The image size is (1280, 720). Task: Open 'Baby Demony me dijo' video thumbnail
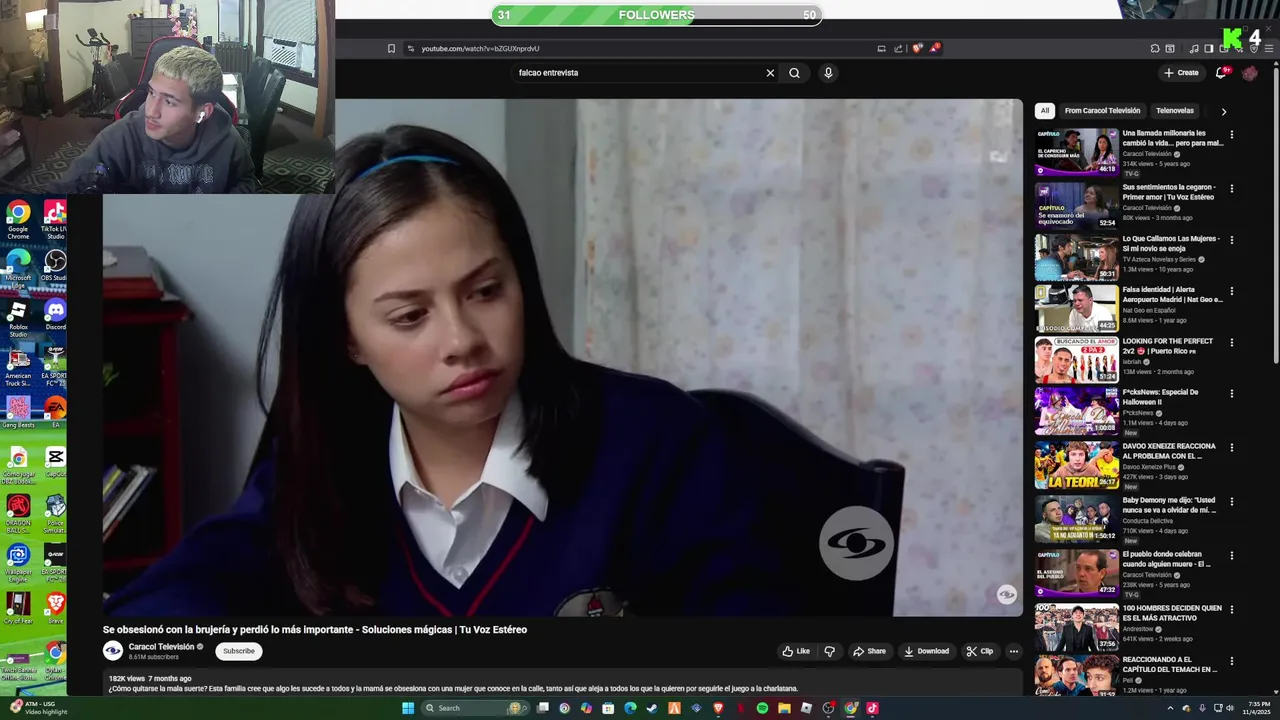pyautogui.click(x=1076, y=519)
